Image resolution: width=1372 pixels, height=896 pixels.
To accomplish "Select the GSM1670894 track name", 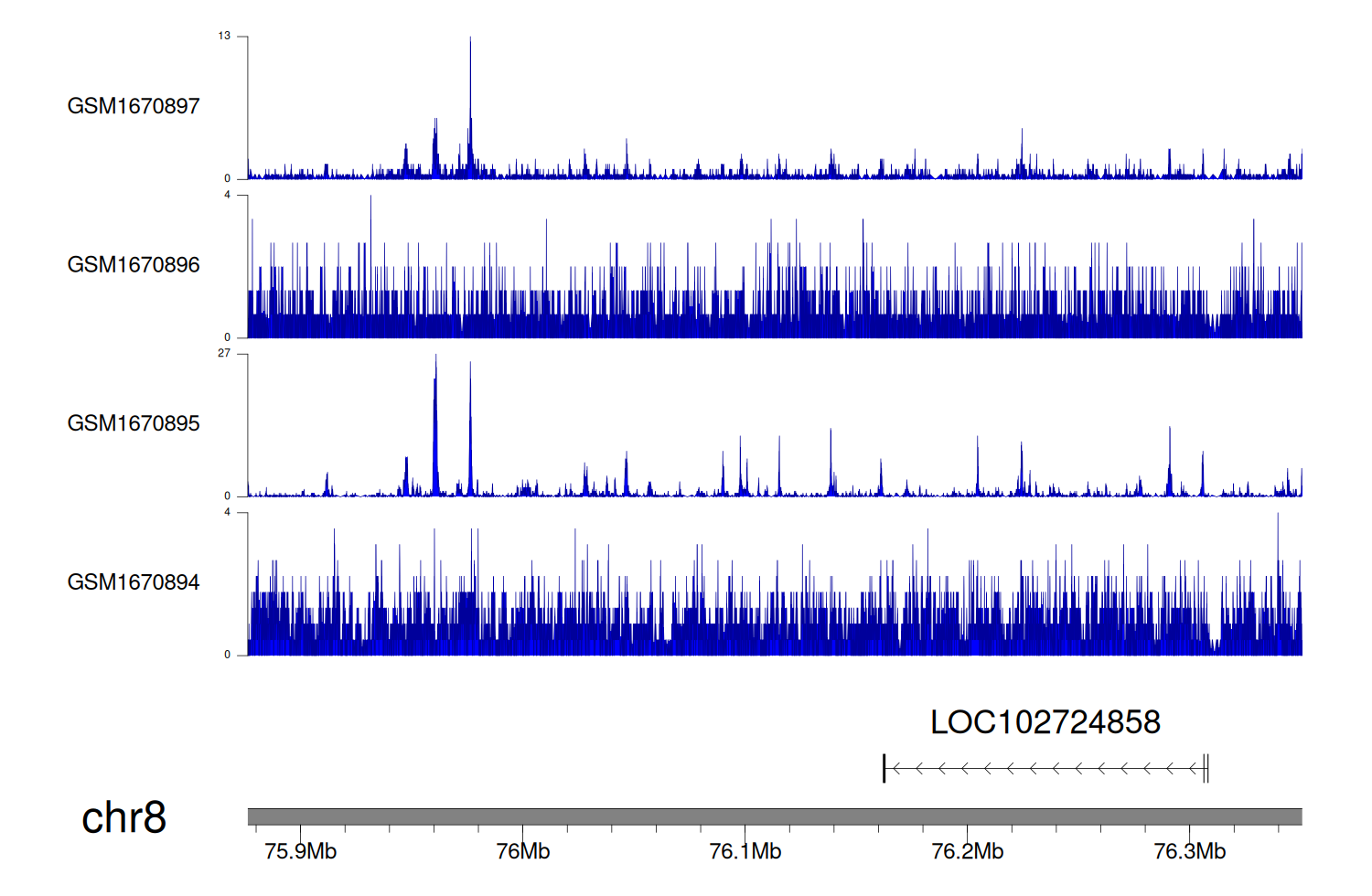I will pyautogui.click(x=134, y=582).
